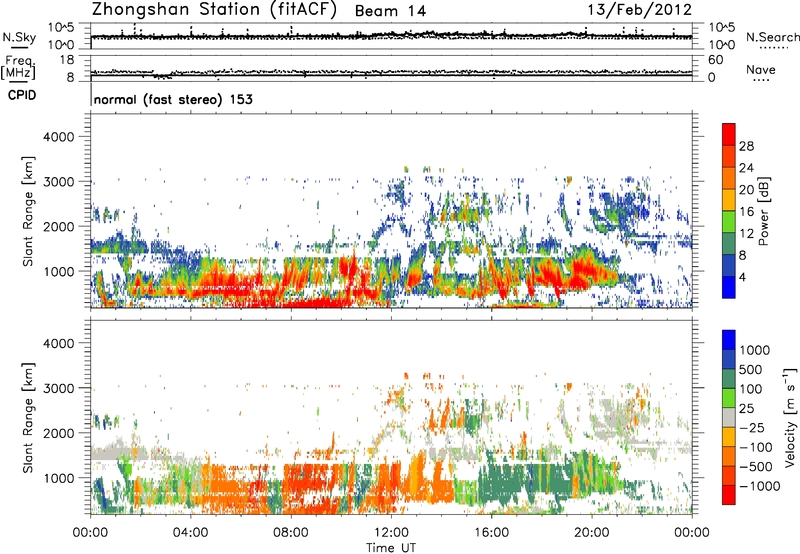Click the left "10^5" tick on the N.Sky axis
Screen dimensions: 800x554
61,27
